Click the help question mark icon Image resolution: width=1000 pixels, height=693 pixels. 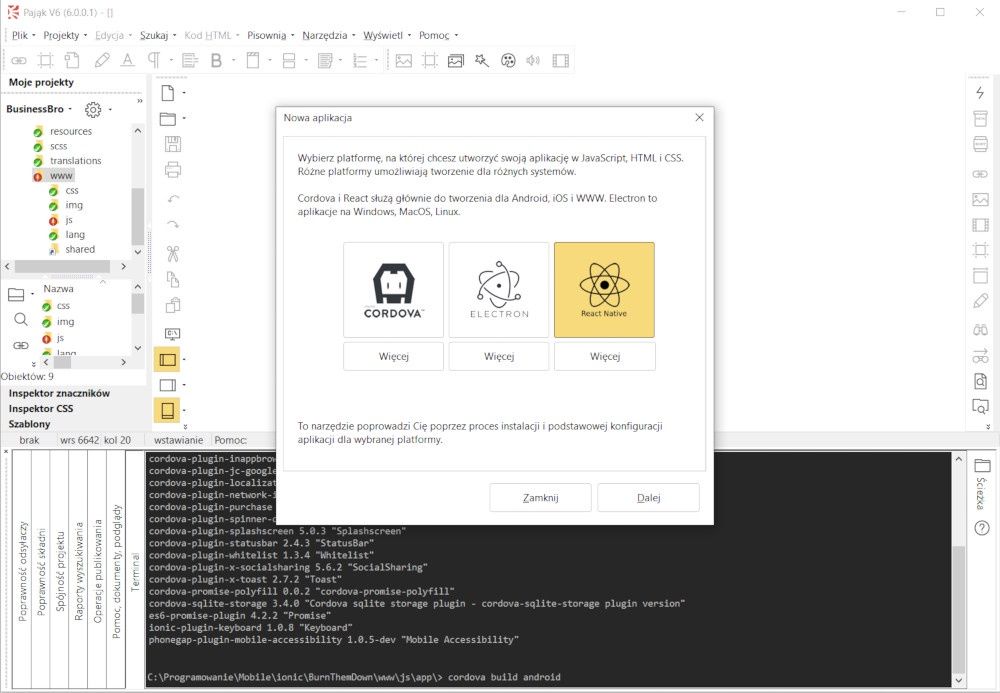982,528
